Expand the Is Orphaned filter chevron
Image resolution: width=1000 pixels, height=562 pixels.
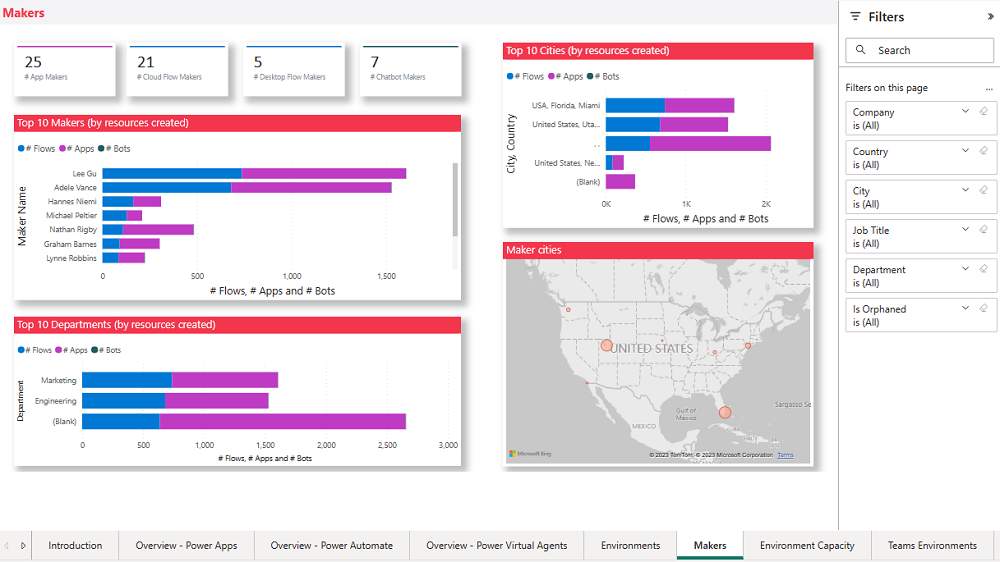(965, 308)
